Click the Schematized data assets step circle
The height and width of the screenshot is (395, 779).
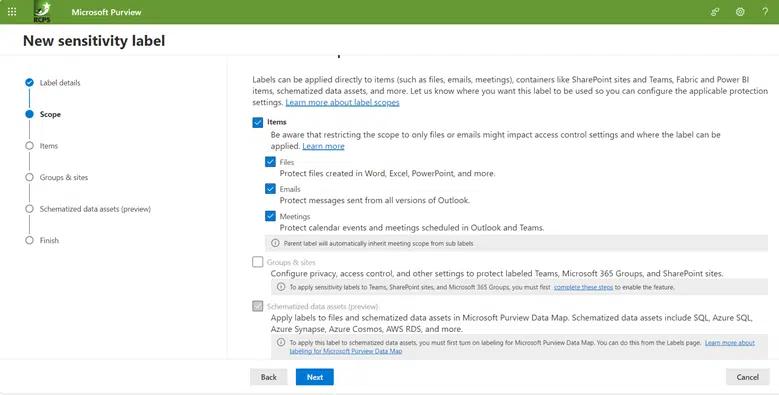(x=29, y=209)
